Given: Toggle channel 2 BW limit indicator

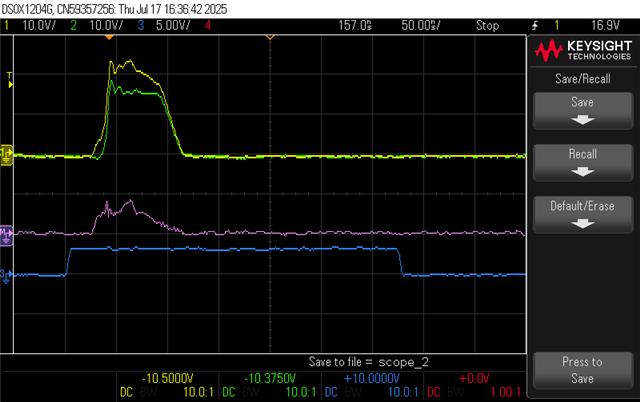Looking at the screenshot, I should pos(251,392).
